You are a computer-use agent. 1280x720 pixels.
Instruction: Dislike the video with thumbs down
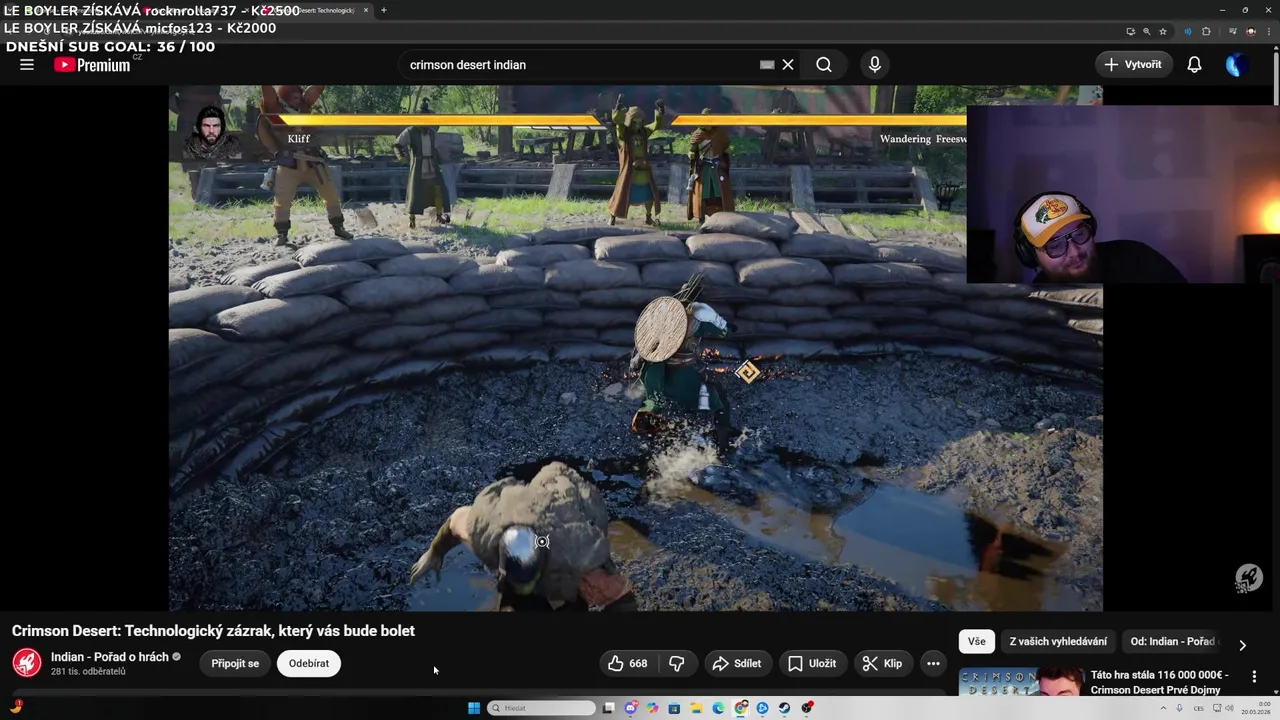[677, 663]
